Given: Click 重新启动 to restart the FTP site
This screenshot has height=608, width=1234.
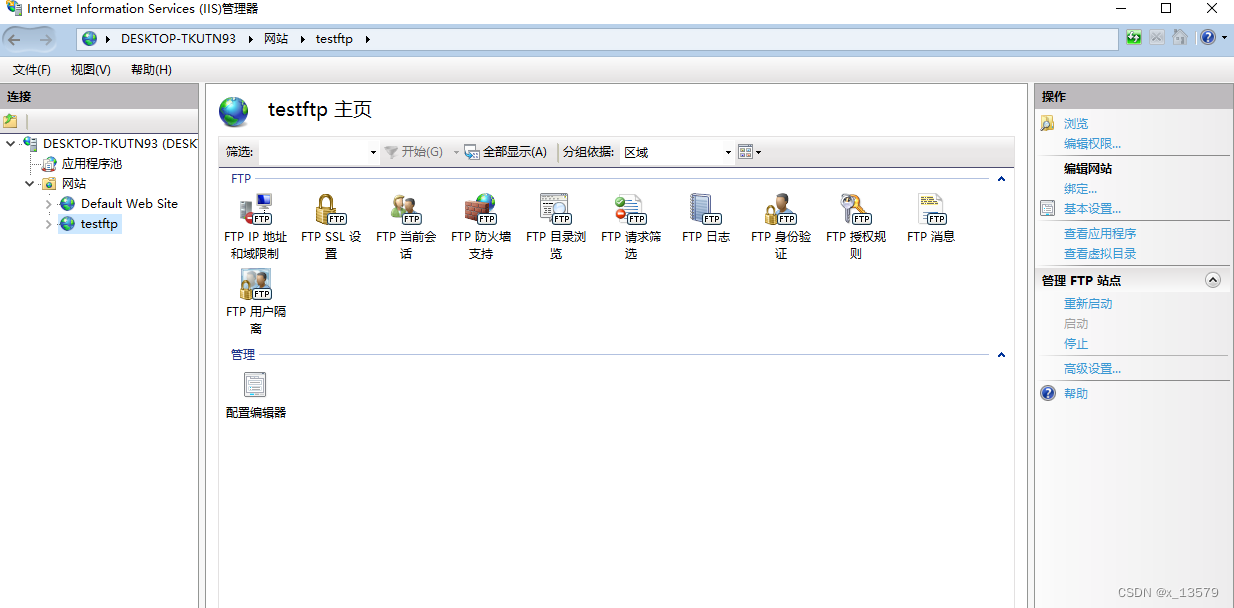Looking at the screenshot, I should (1088, 304).
